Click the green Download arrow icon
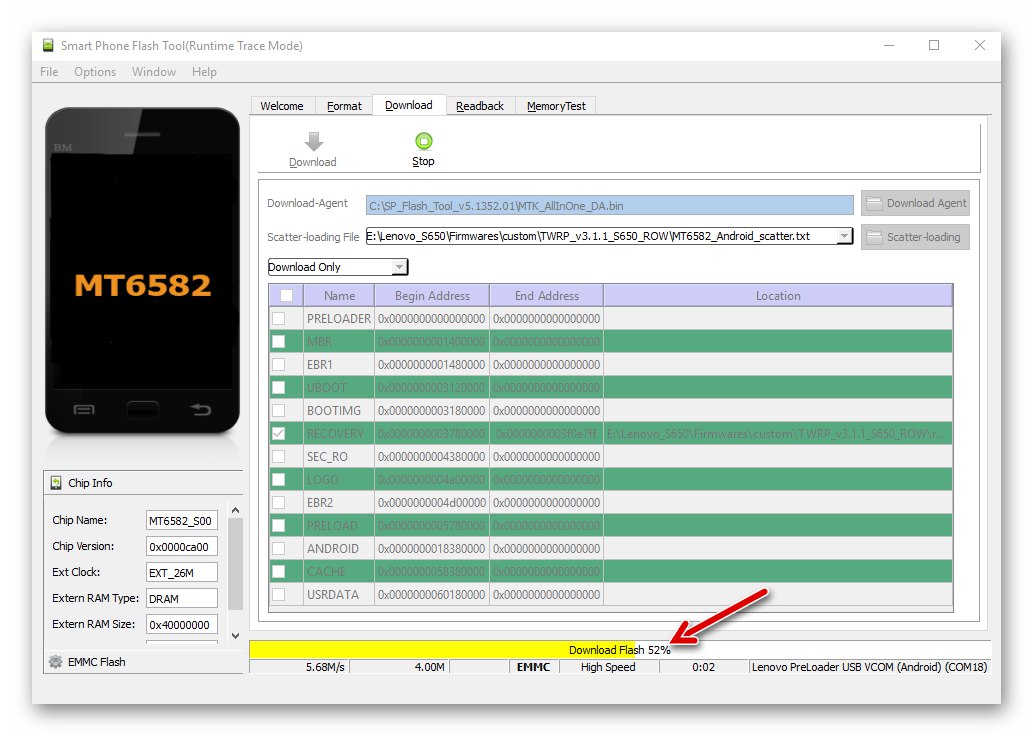The height and width of the screenshot is (736, 1033). (x=313, y=140)
